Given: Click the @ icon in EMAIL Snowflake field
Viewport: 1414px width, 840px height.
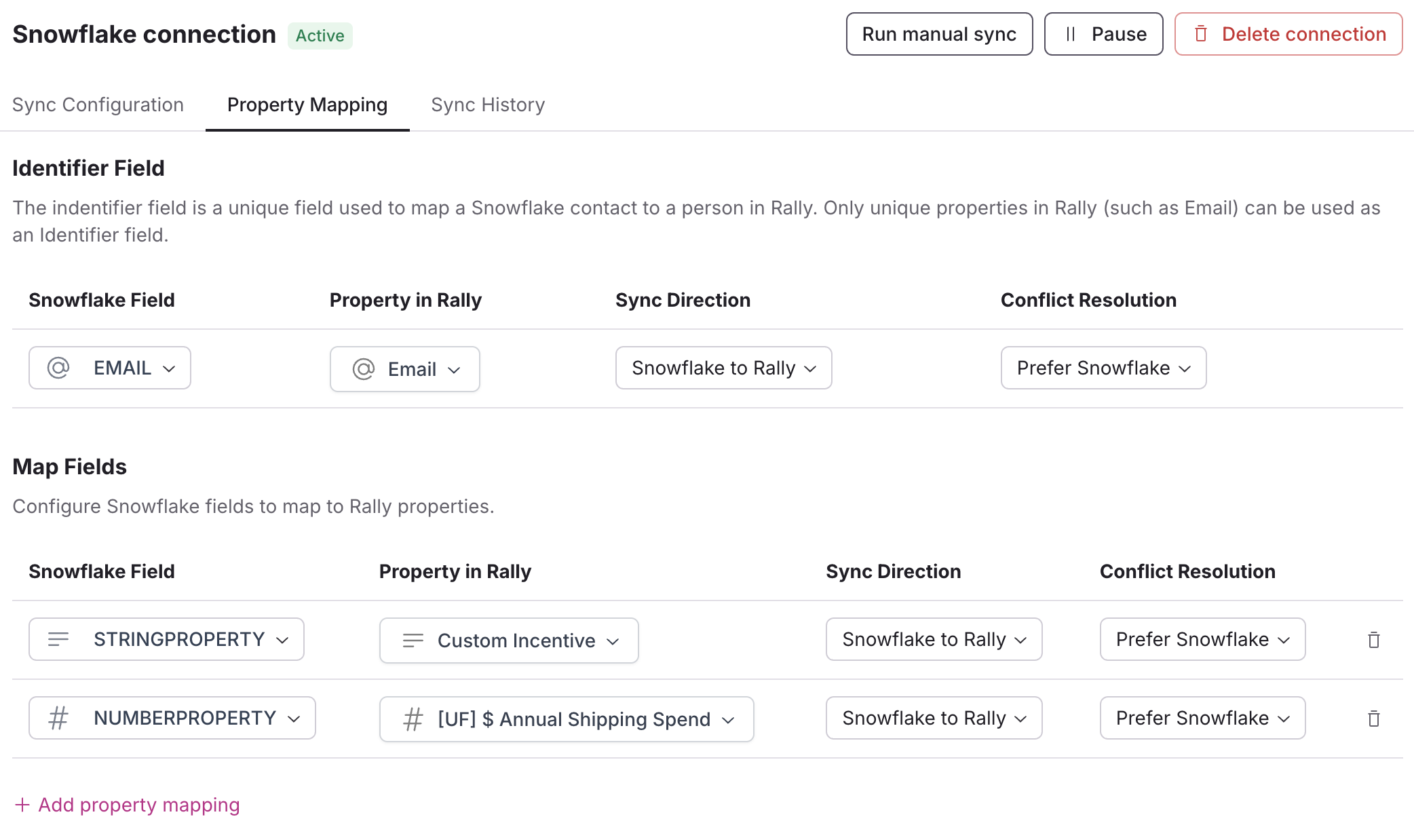Looking at the screenshot, I should [x=58, y=368].
